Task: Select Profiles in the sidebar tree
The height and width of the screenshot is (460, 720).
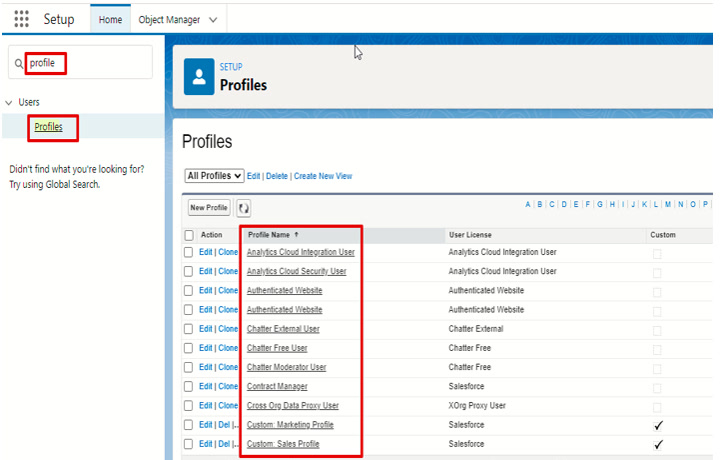Action: [x=48, y=127]
